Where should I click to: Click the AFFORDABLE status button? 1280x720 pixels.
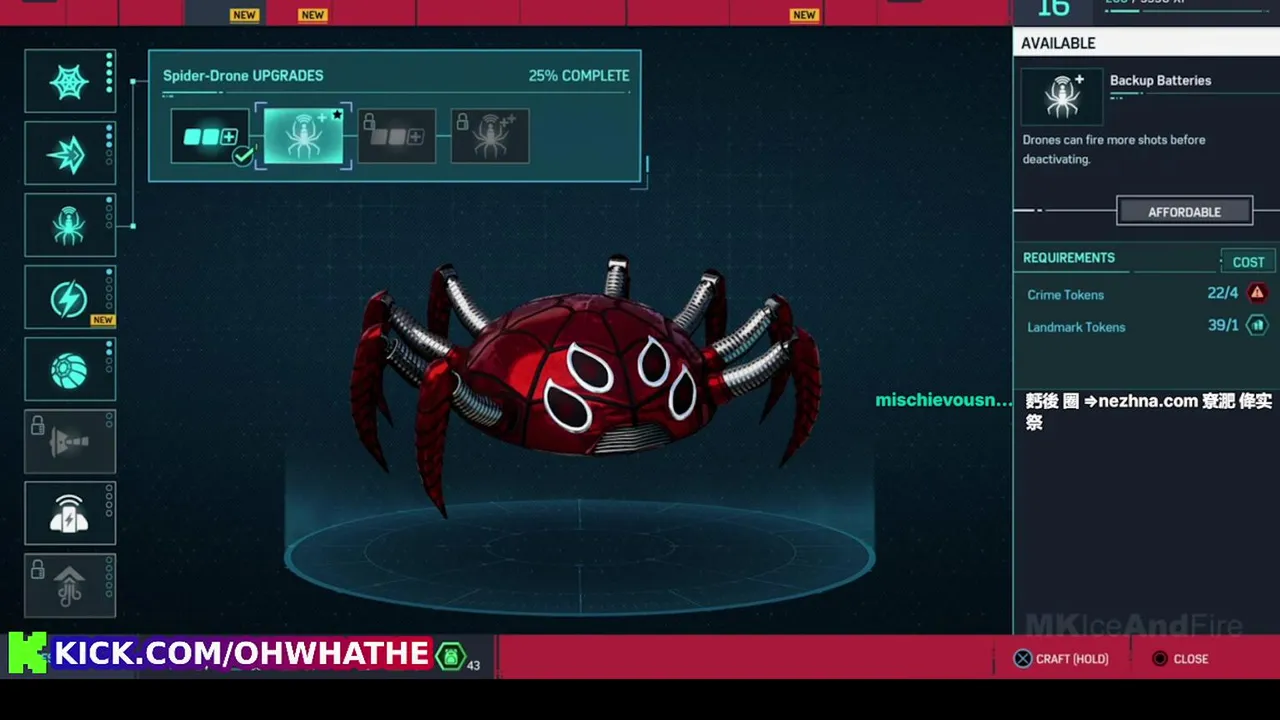(1184, 212)
